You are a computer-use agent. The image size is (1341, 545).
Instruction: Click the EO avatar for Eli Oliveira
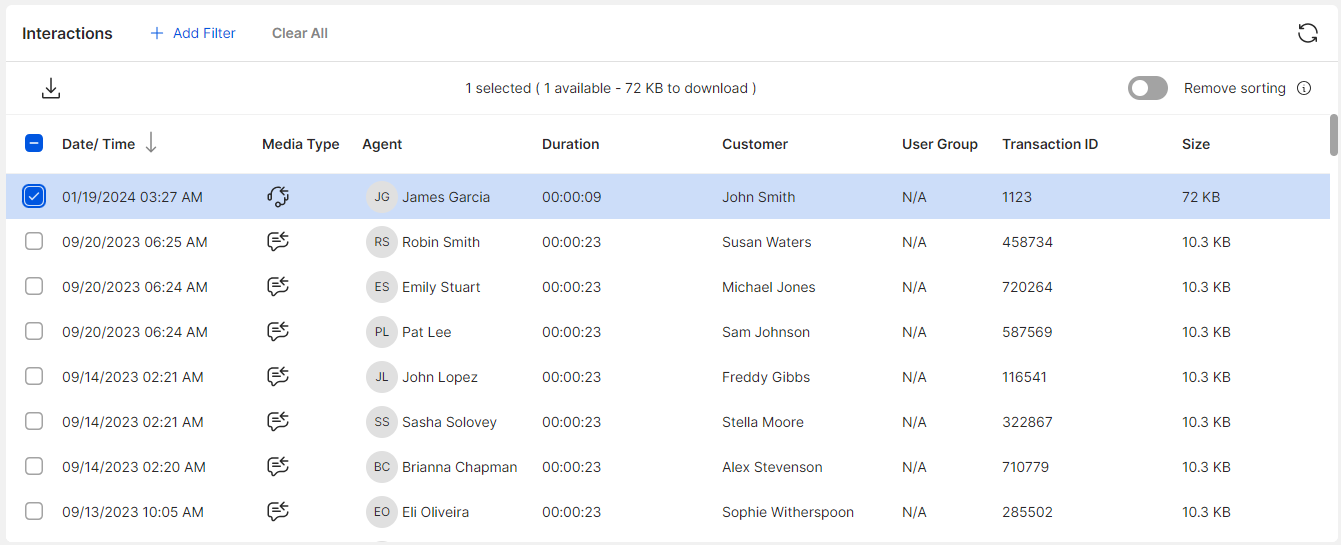pyautogui.click(x=382, y=512)
